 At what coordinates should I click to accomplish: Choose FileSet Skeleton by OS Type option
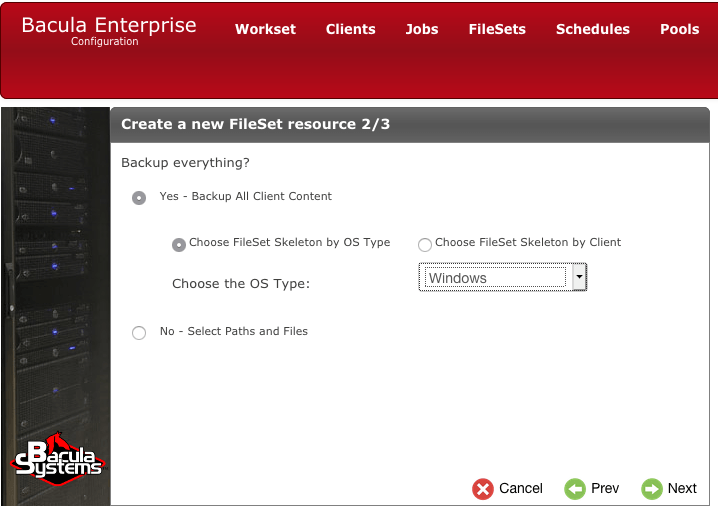[x=179, y=244]
